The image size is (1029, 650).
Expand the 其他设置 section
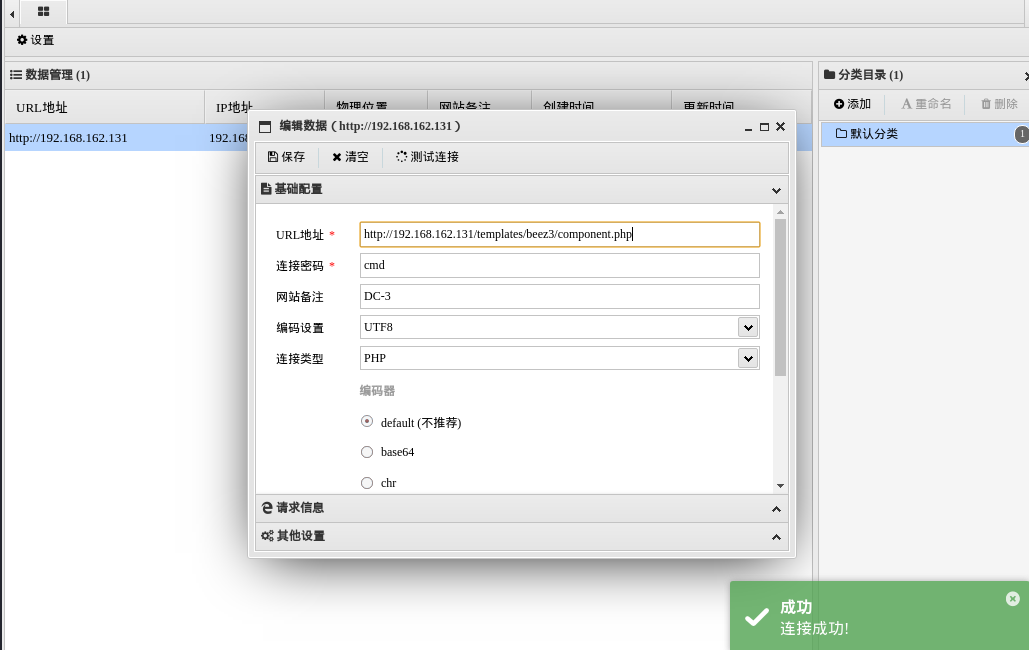tap(522, 536)
